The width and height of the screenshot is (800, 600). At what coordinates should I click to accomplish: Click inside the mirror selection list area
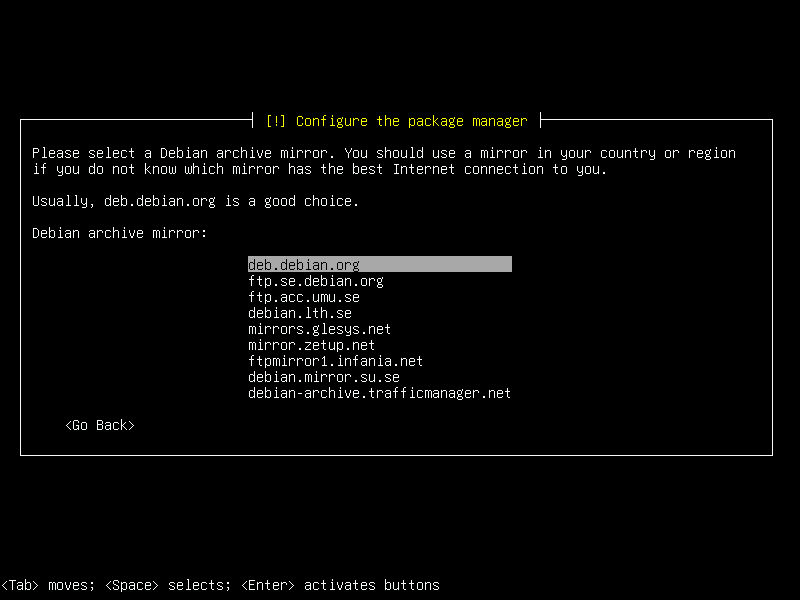pos(380,328)
